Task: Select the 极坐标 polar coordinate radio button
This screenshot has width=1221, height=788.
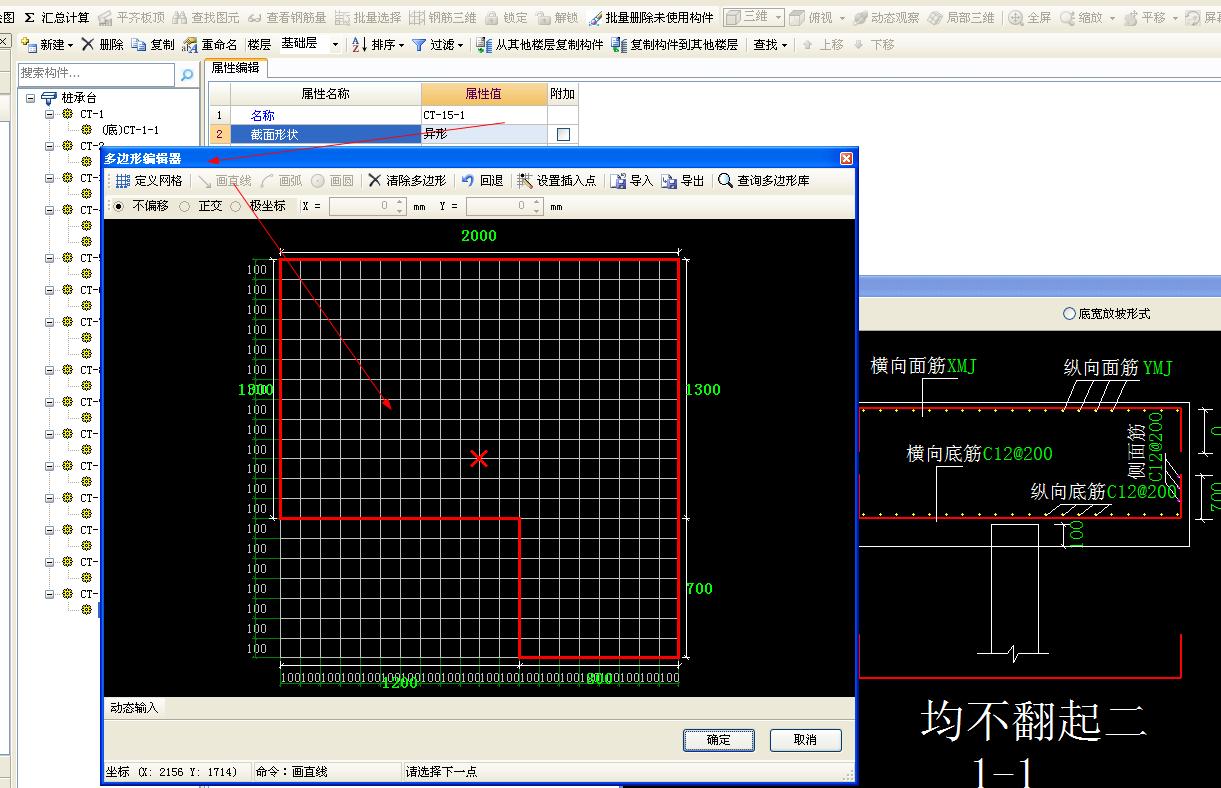Action: click(236, 206)
